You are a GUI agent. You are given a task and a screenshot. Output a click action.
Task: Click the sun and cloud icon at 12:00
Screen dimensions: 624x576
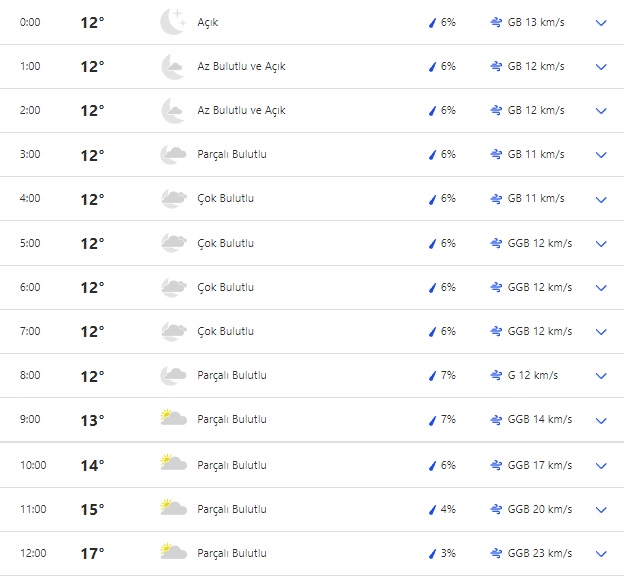click(172, 552)
